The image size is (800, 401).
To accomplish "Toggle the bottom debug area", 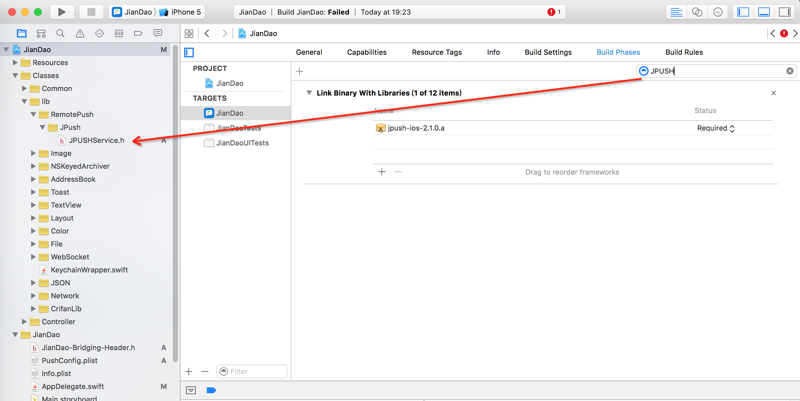I will (x=764, y=12).
